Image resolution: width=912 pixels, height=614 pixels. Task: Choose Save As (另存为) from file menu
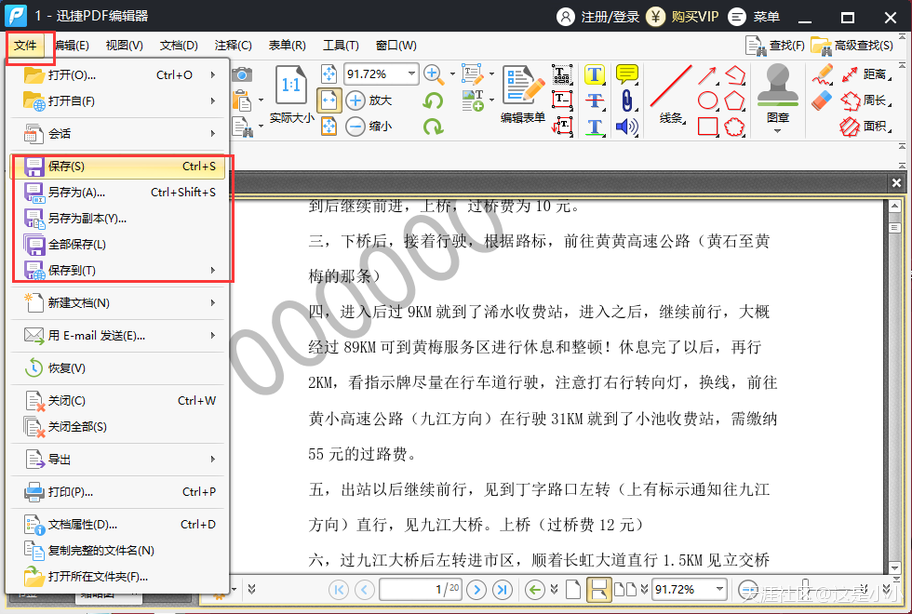point(119,192)
